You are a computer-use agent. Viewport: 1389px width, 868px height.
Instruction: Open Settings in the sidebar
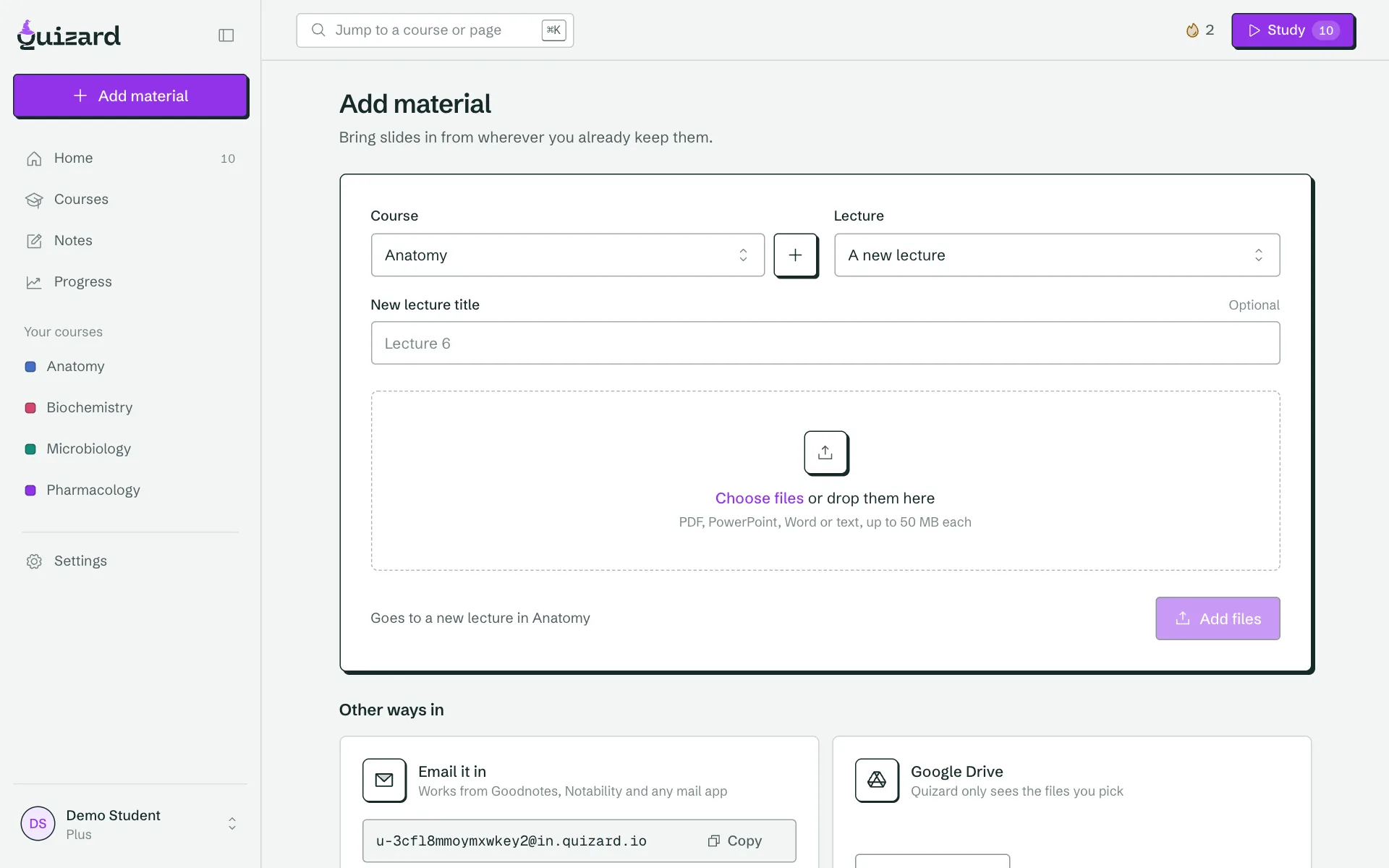pos(130,561)
